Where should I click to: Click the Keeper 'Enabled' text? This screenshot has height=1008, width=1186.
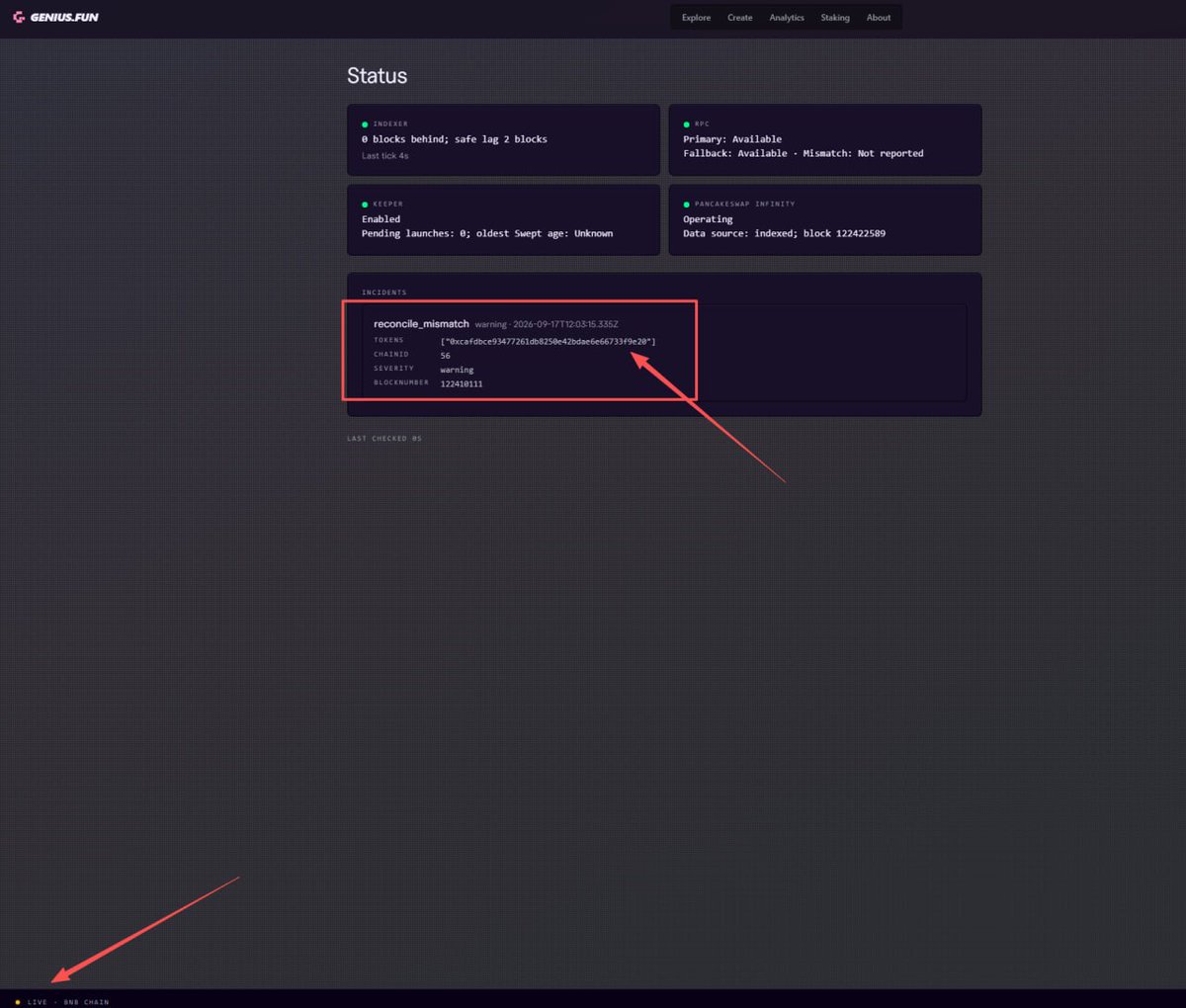[381, 219]
